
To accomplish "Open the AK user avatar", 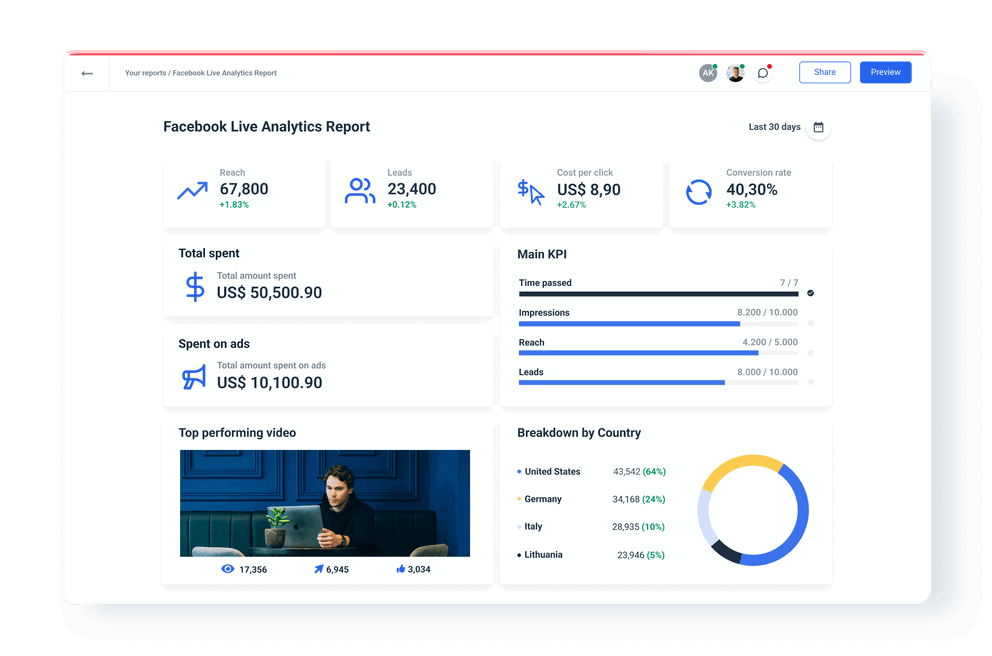I will tap(708, 73).
